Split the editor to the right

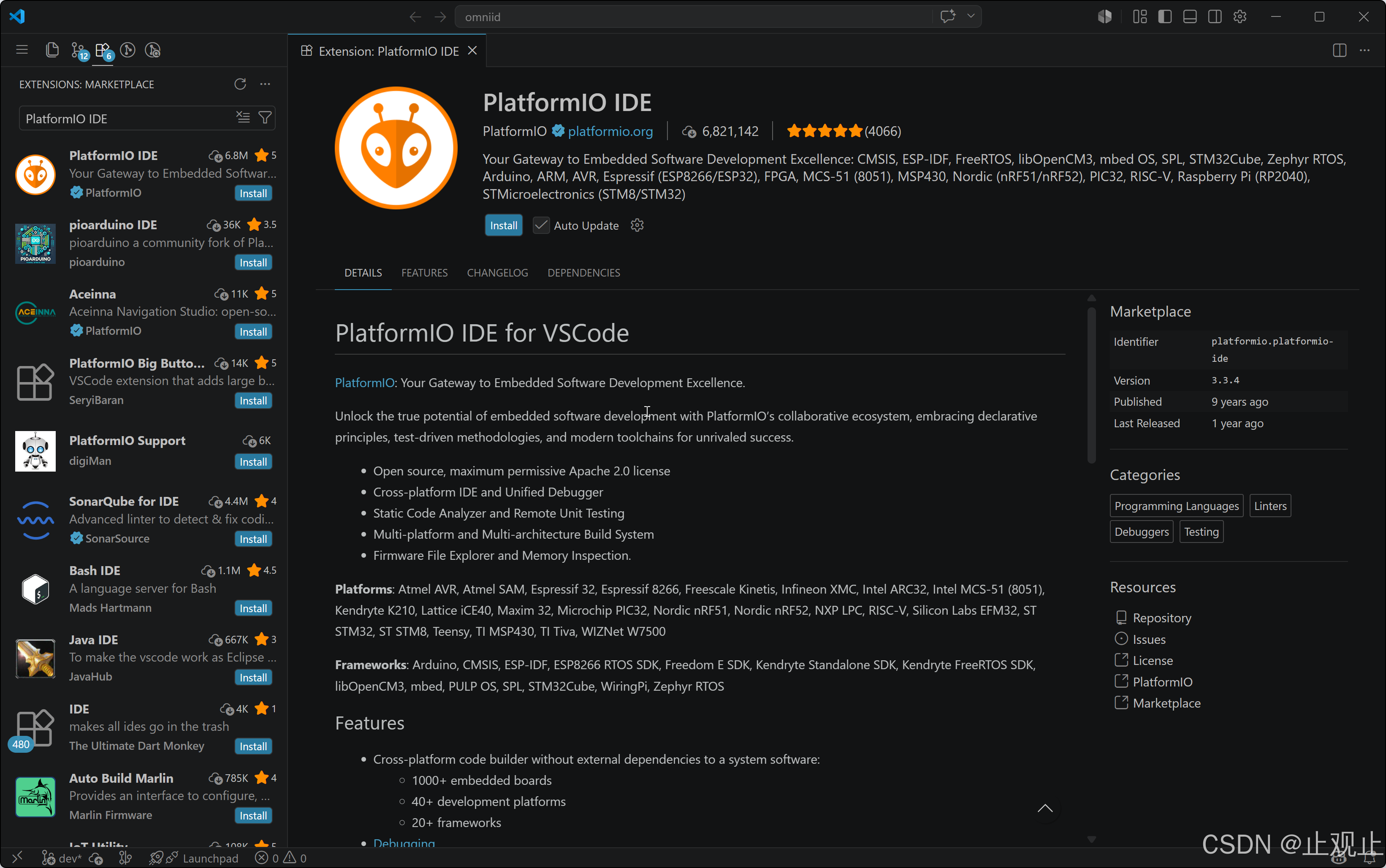point(1340,51)
